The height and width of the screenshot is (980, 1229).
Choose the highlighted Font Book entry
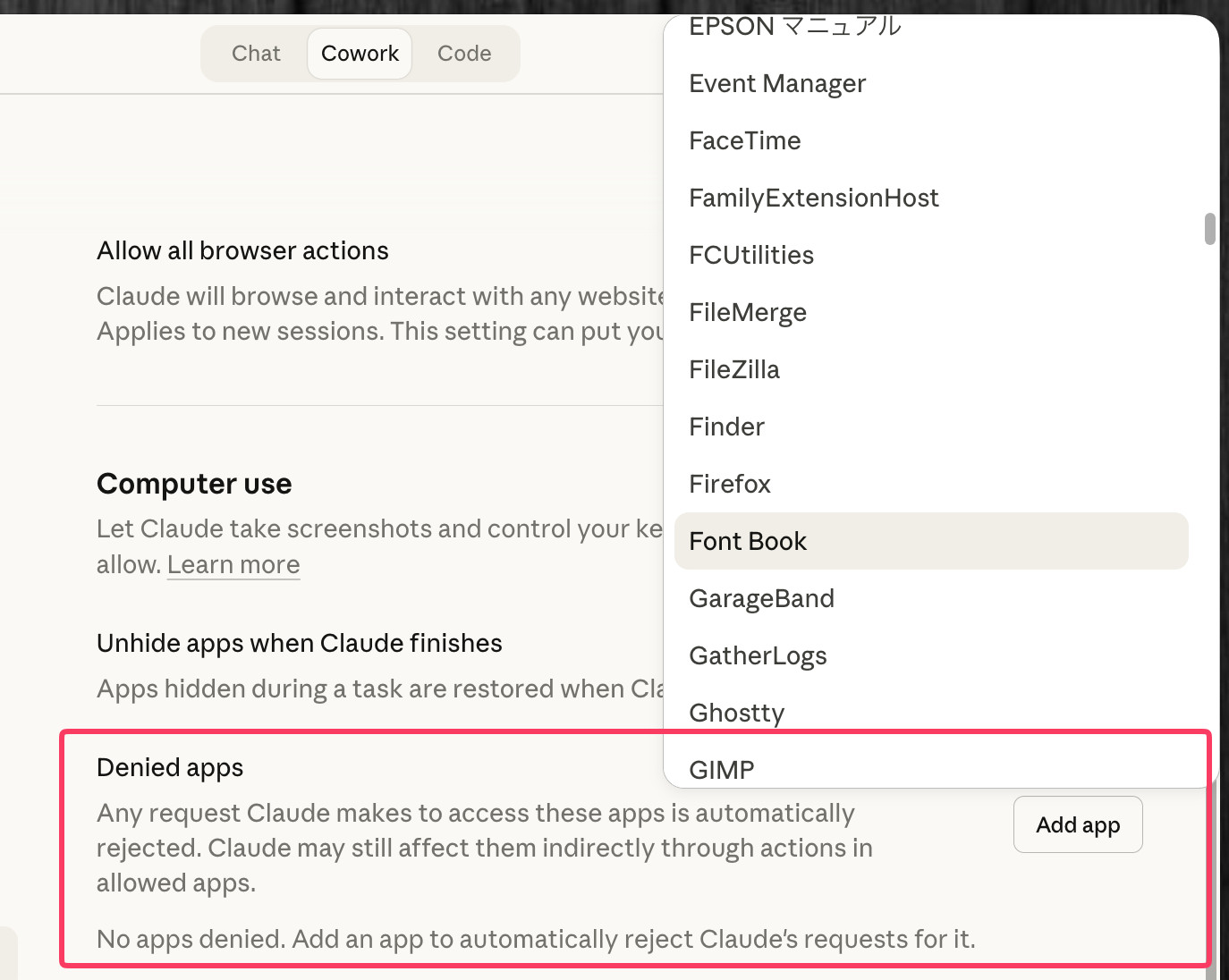pos(748,541)
